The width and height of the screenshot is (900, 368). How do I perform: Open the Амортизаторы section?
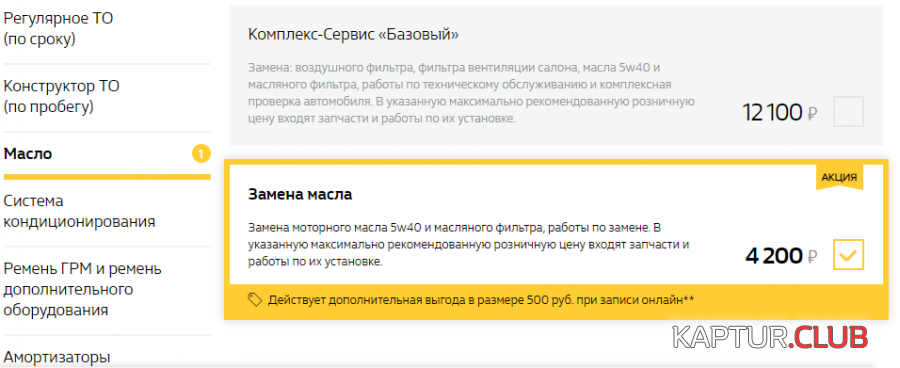click(57, 356)
